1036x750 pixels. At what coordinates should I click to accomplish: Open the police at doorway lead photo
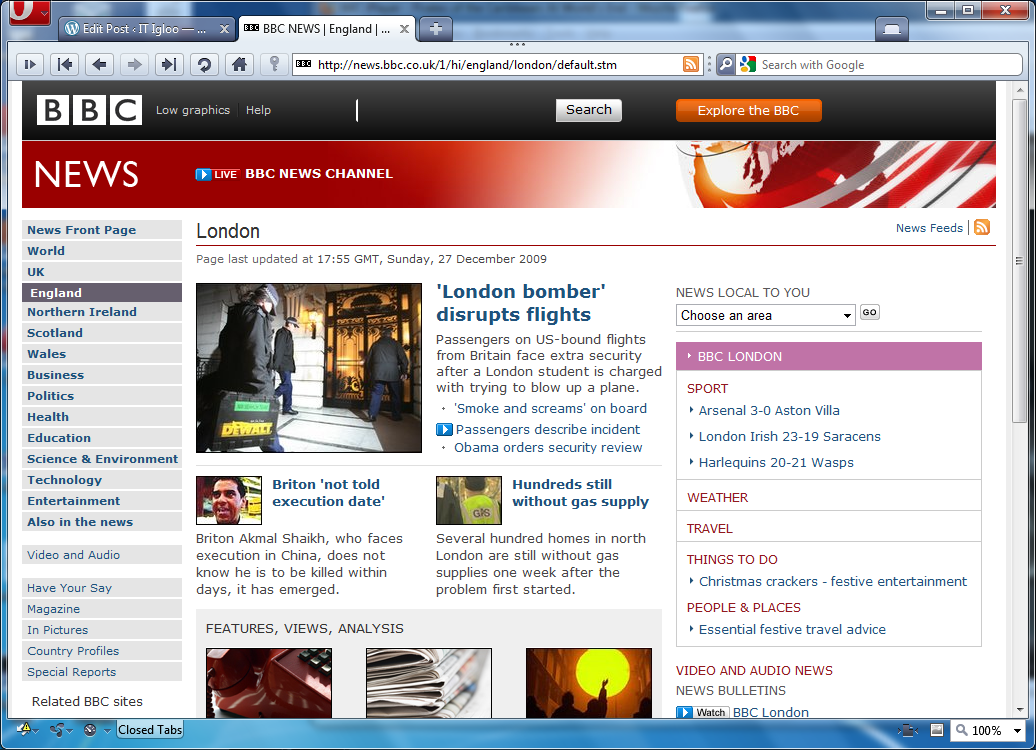tap(309, 368)
